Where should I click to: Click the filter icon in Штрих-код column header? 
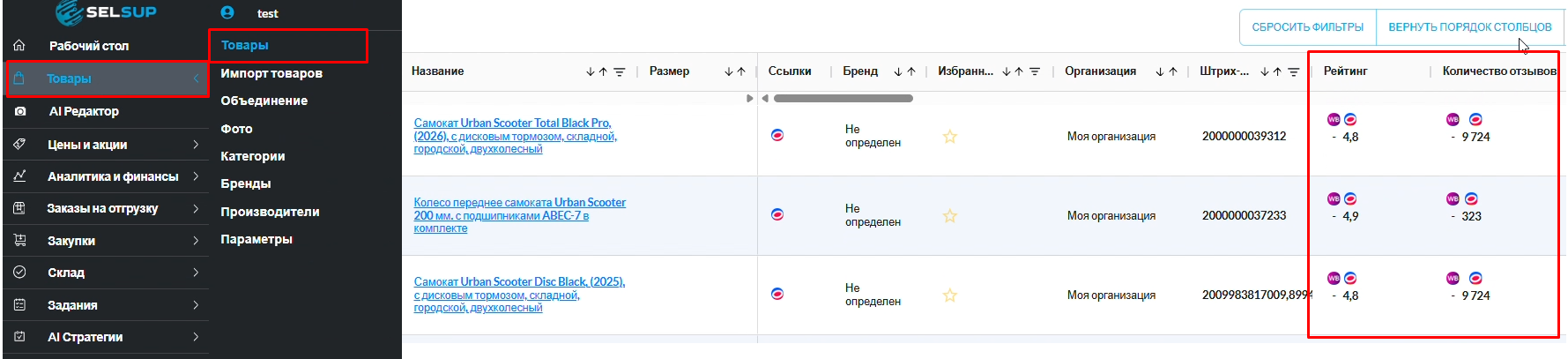coord(1294,72)
